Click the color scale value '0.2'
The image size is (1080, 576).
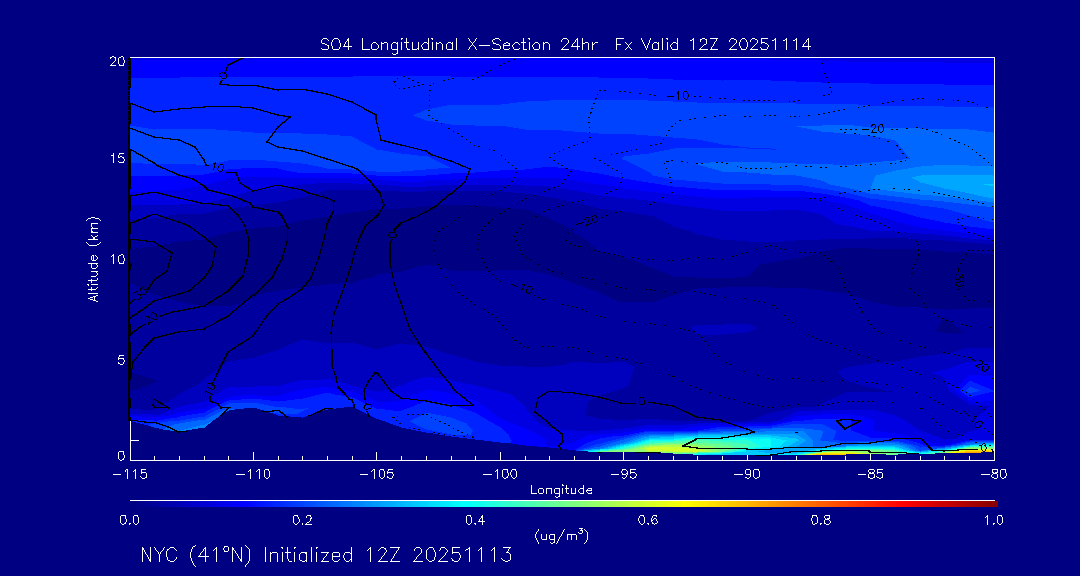pyautogui.click(x=303, y=520)
